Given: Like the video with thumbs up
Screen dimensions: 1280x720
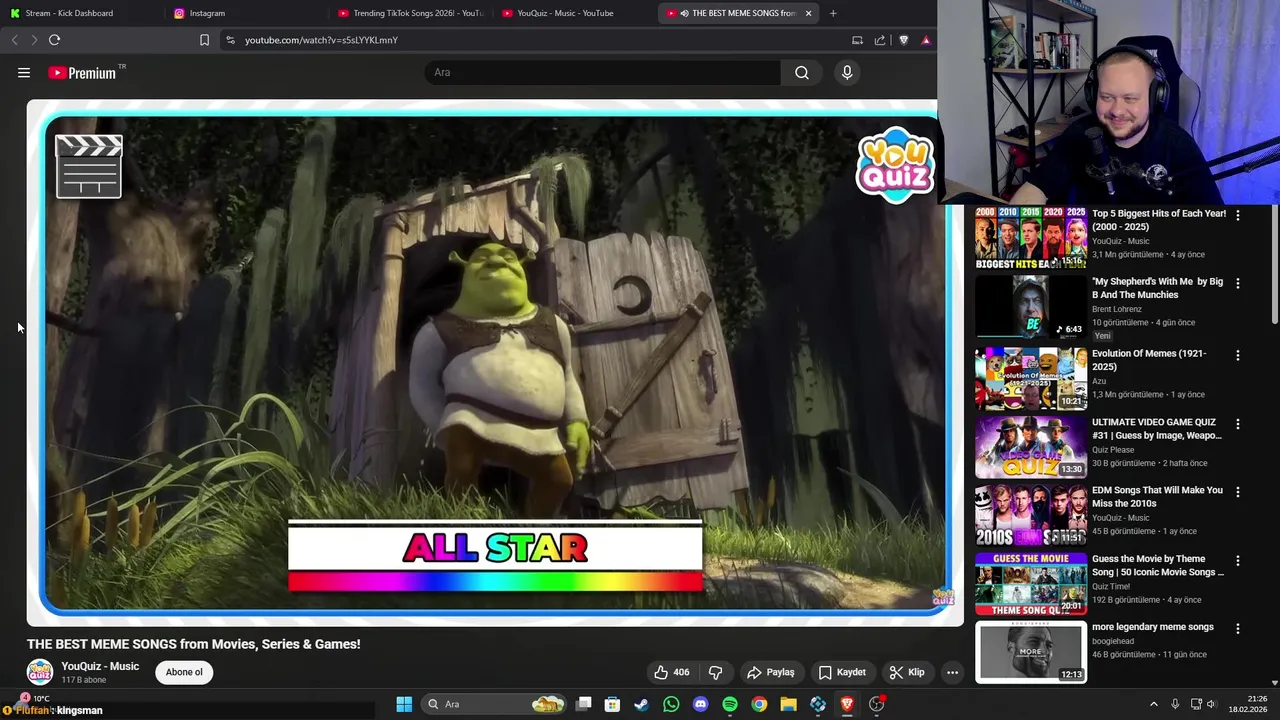Looking at the screenshot, I should 671,672.
